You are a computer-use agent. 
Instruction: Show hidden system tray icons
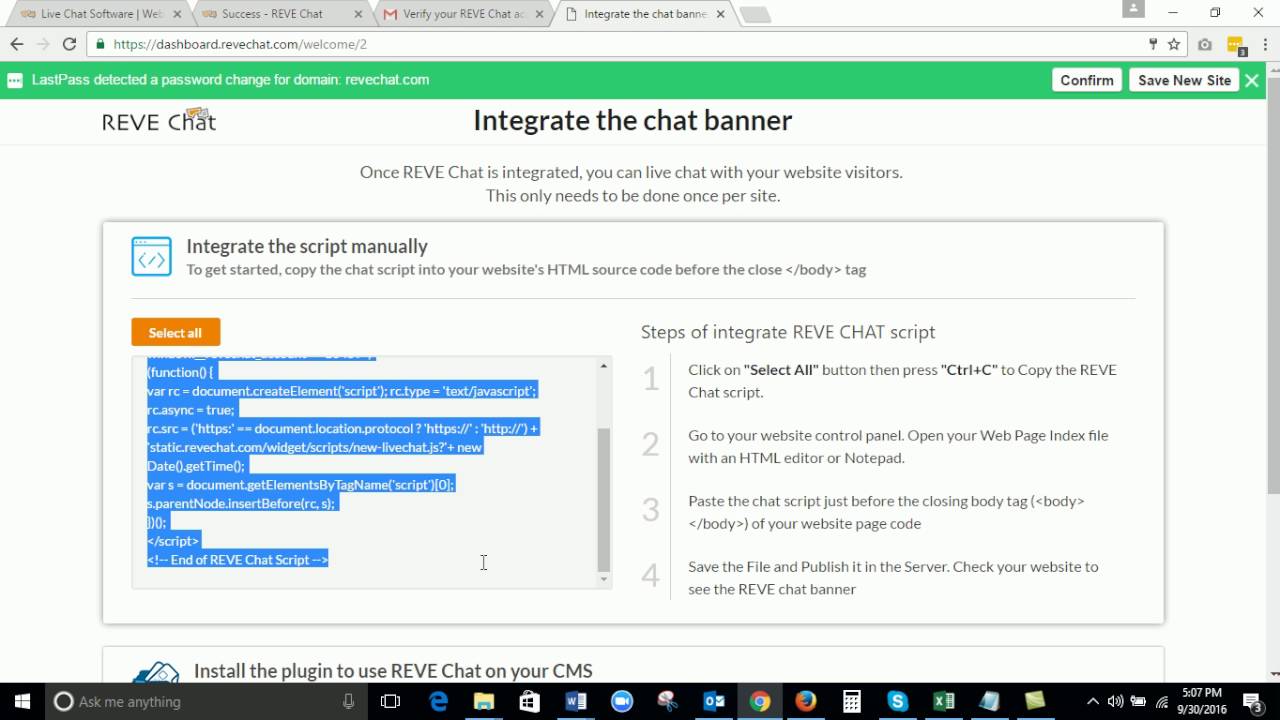tap(1093, 701)
